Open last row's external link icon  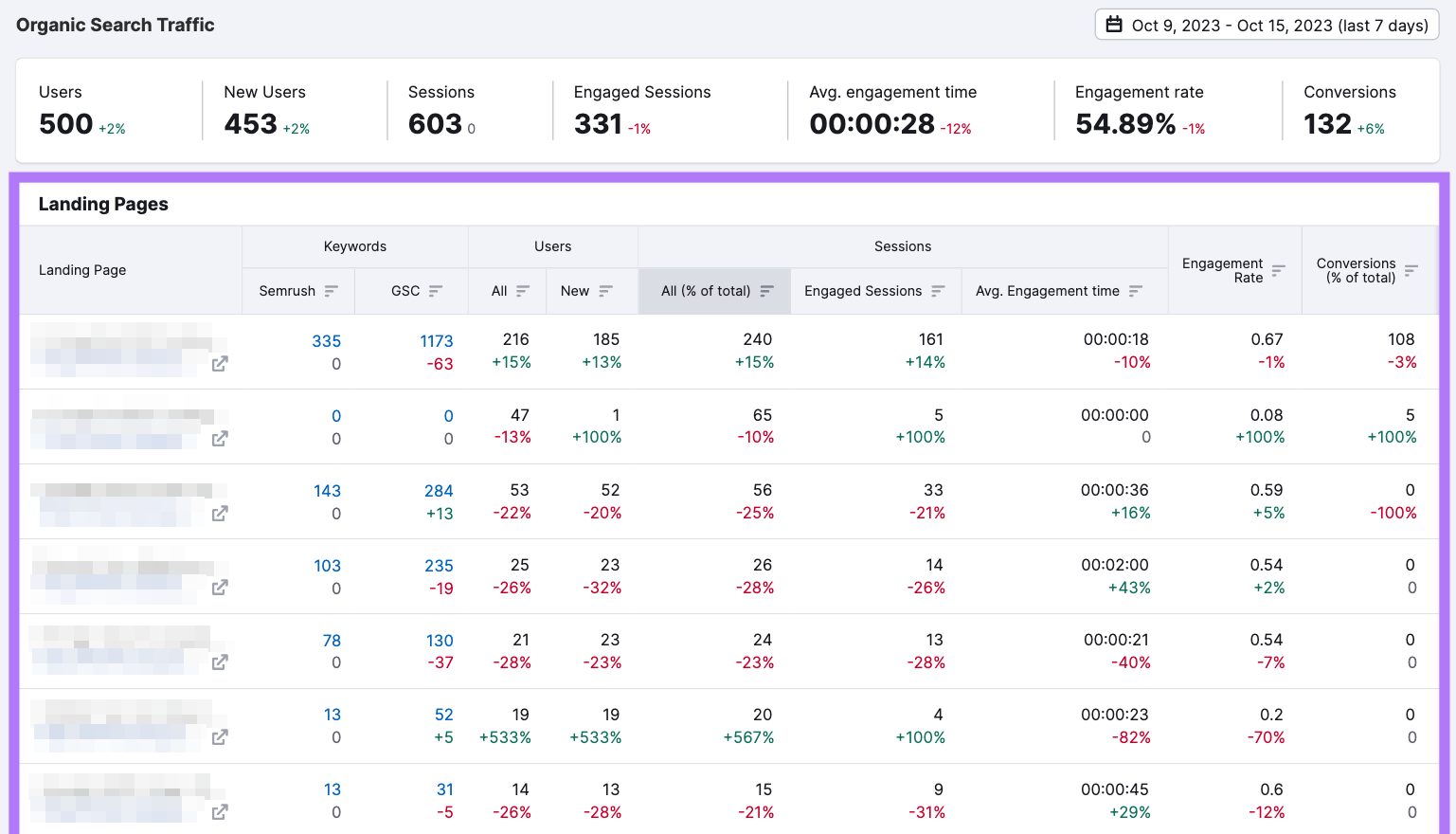[x=219, y=812]
